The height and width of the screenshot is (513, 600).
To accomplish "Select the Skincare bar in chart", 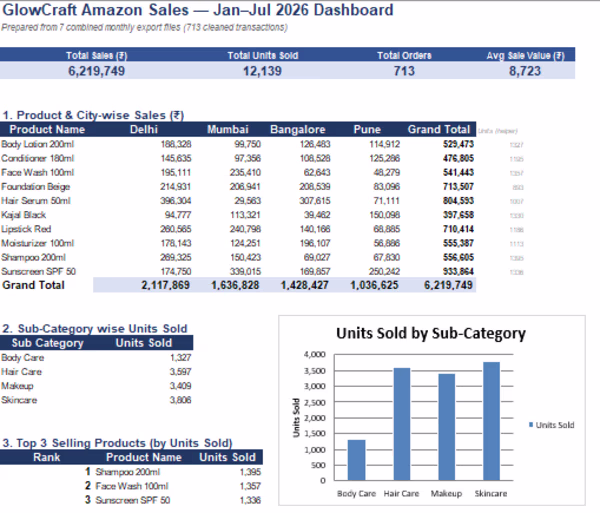I will point(491,421).
